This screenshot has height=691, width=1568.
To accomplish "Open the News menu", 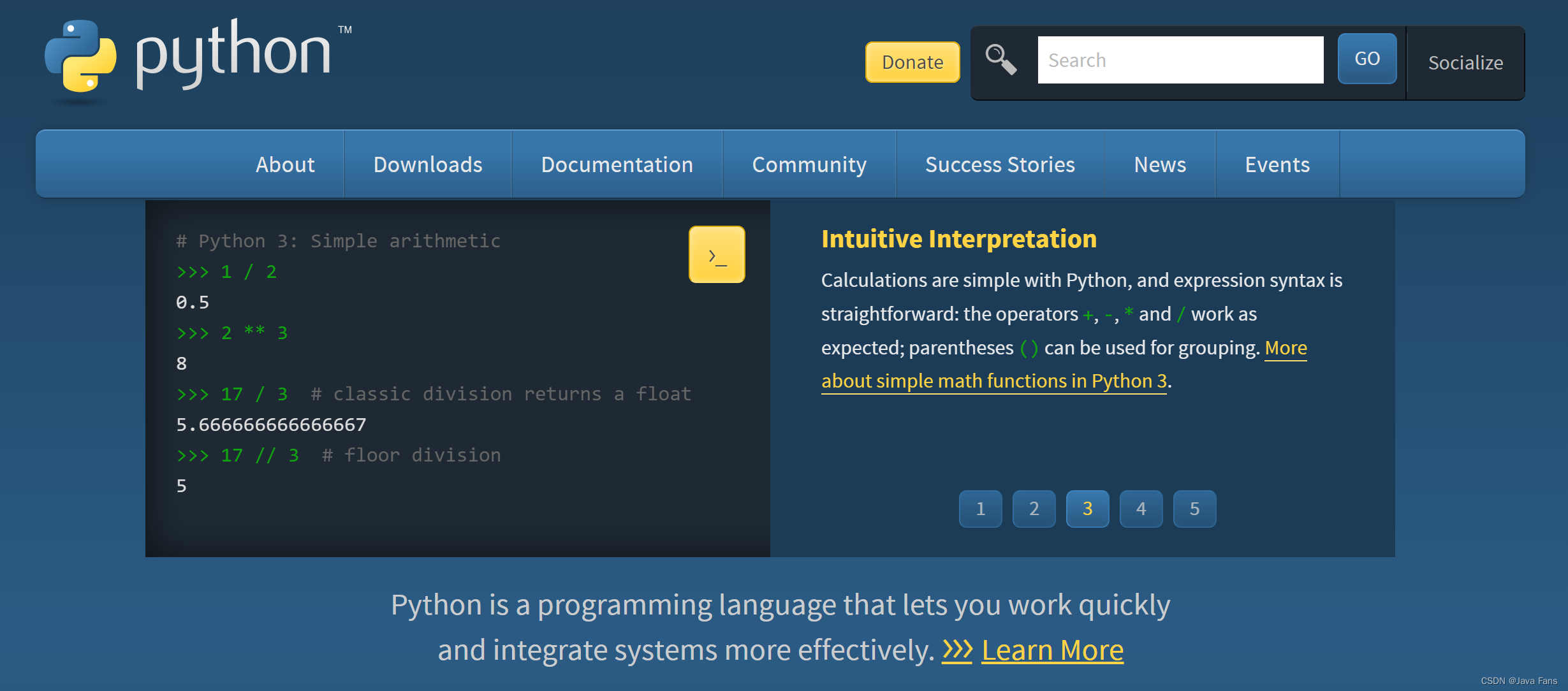I will 1160,164.
